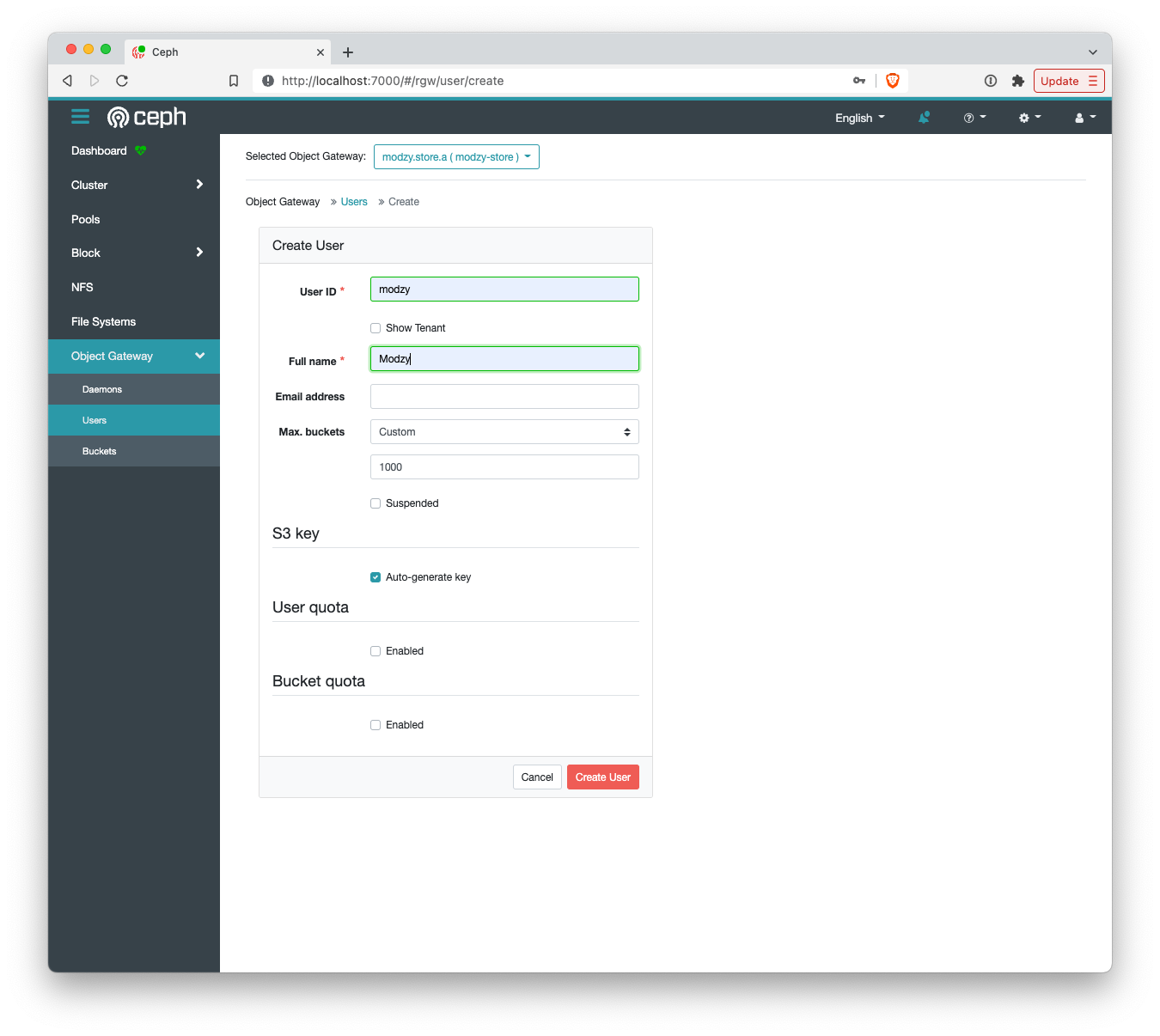1160x1036 pixels.
Task: Click the Email address field
Action: tap(504, 397)
